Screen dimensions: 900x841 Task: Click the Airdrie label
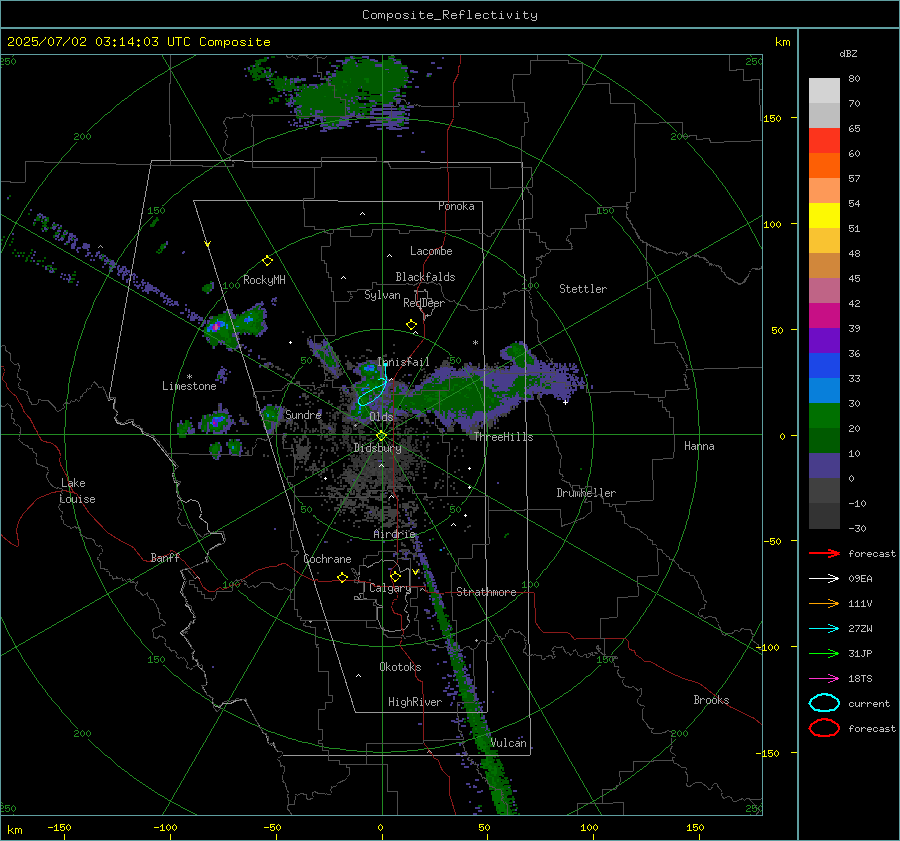[x=394, y=534]
